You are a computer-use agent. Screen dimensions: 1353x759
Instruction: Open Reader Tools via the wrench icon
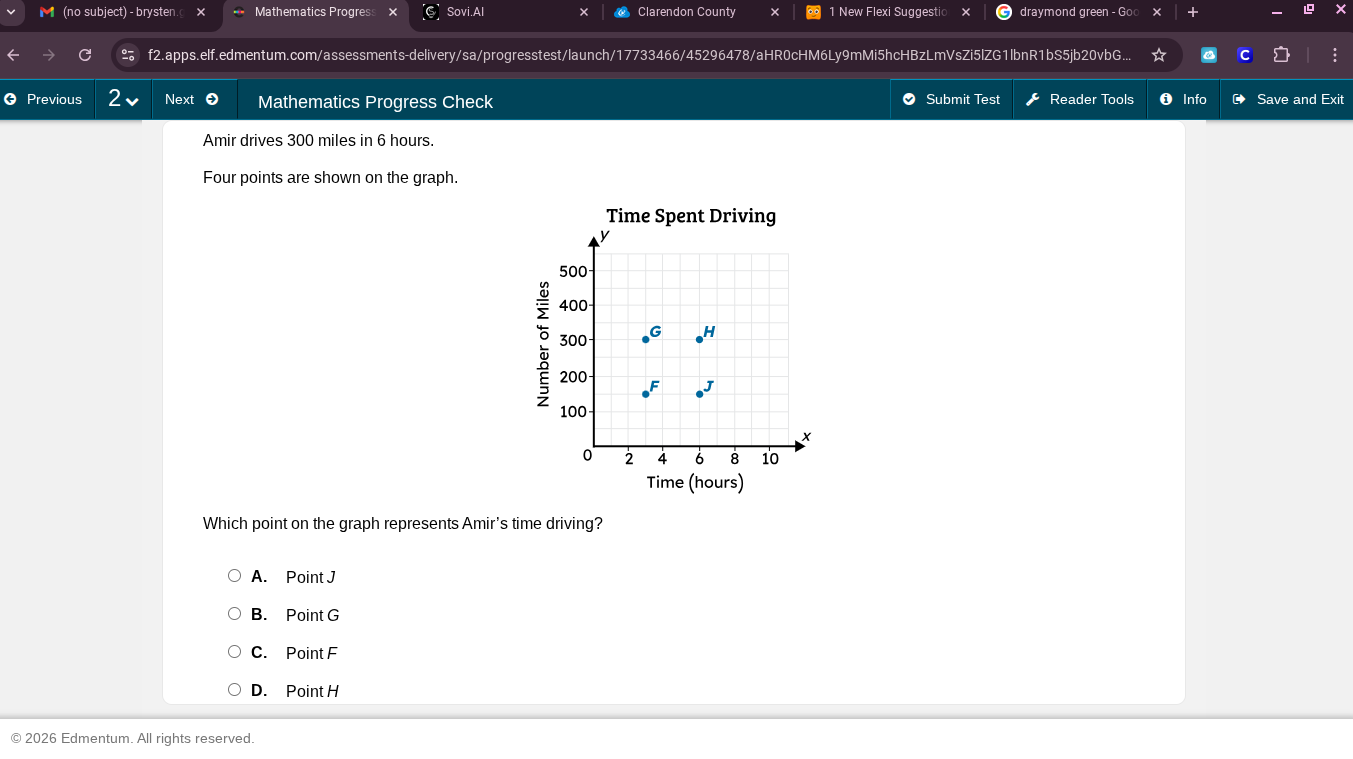tap(1031, 99)
